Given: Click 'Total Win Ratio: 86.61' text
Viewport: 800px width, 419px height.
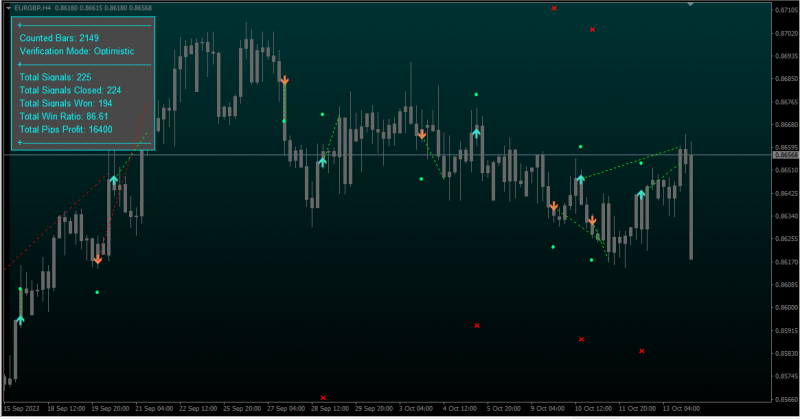Looking at the screenshot, I should pos(64,116).
